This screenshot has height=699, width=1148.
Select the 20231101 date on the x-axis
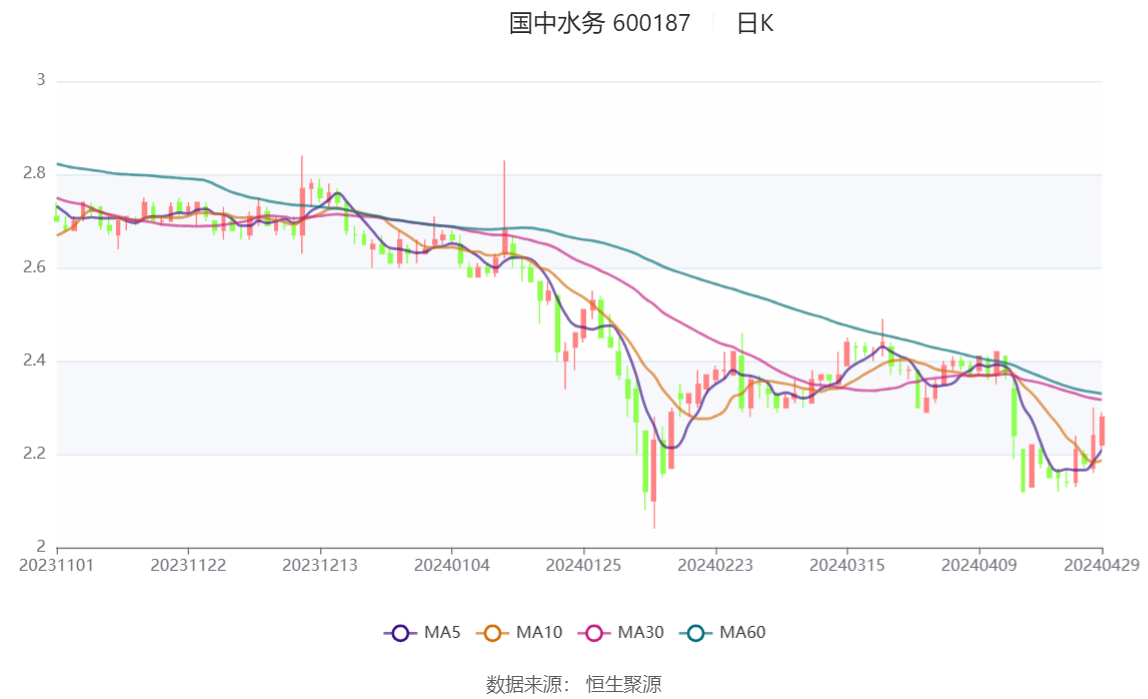point(57,565)
